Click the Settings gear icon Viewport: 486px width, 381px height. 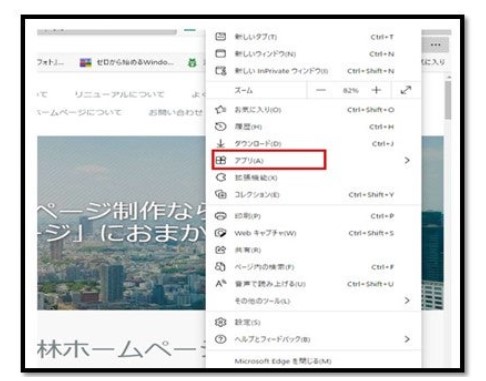tap(220, 322)
